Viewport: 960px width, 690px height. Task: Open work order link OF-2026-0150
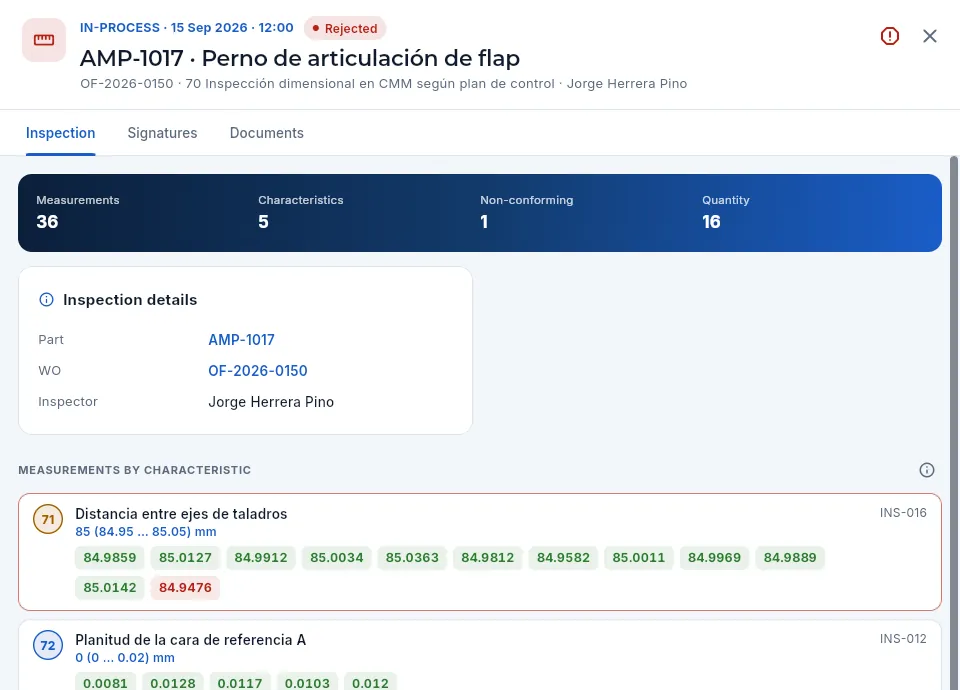pyautogui.click(x=258, y=371)
